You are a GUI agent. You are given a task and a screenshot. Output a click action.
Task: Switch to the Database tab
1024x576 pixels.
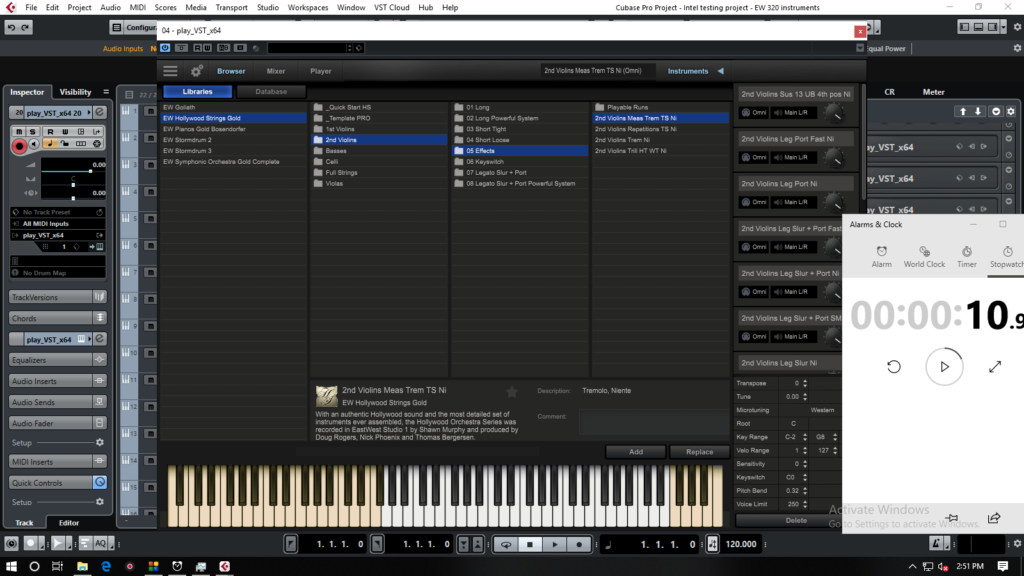point(271,91)
